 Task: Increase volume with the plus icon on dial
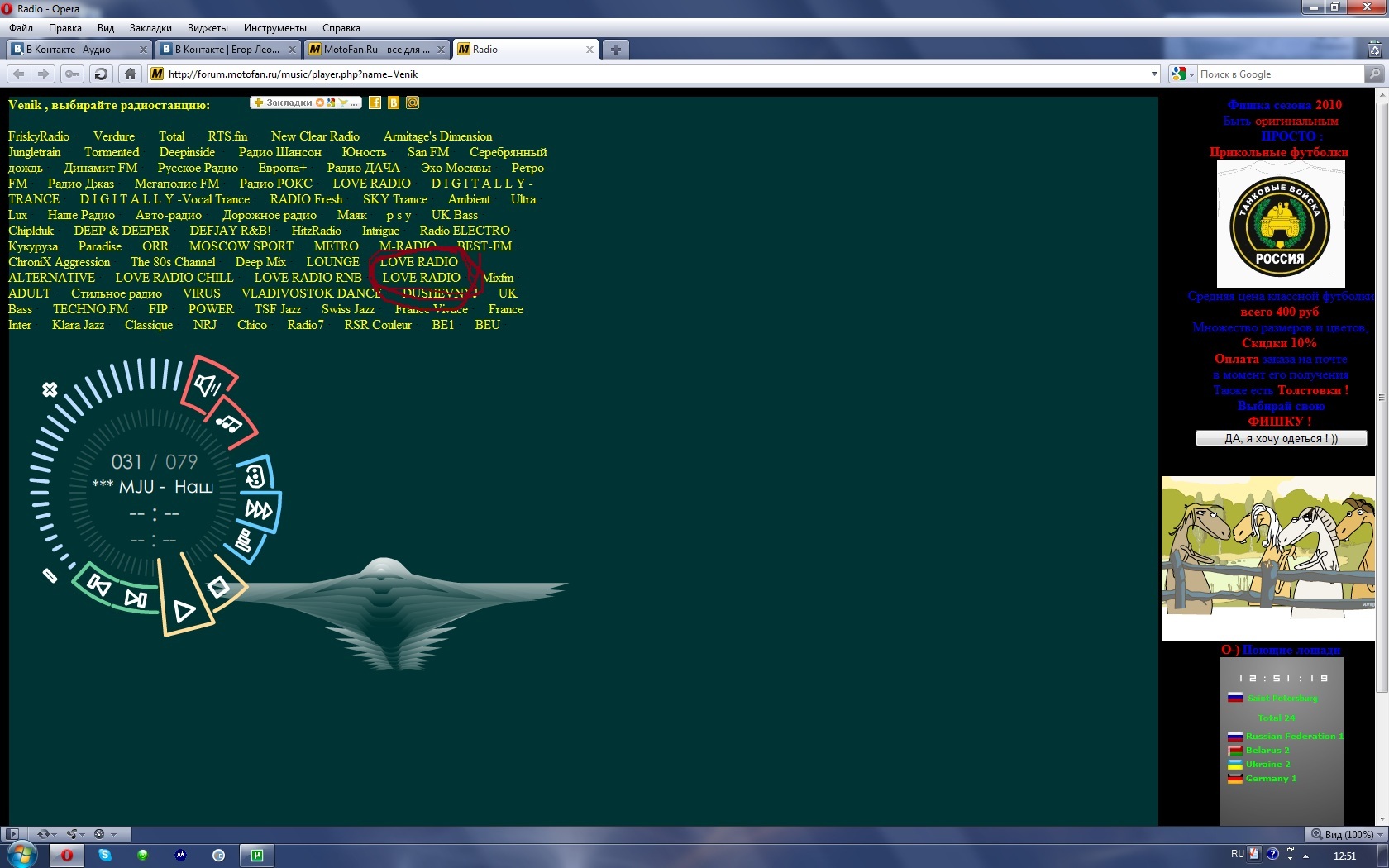click(x=50, y=389)
